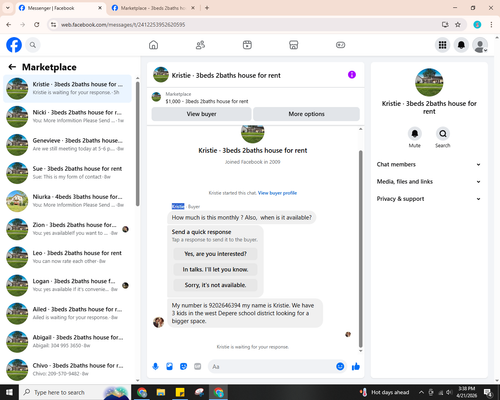This screenshot has height=400, width=500.
Task: Open the Chivo conversation in list
Action: click(67, 369)
